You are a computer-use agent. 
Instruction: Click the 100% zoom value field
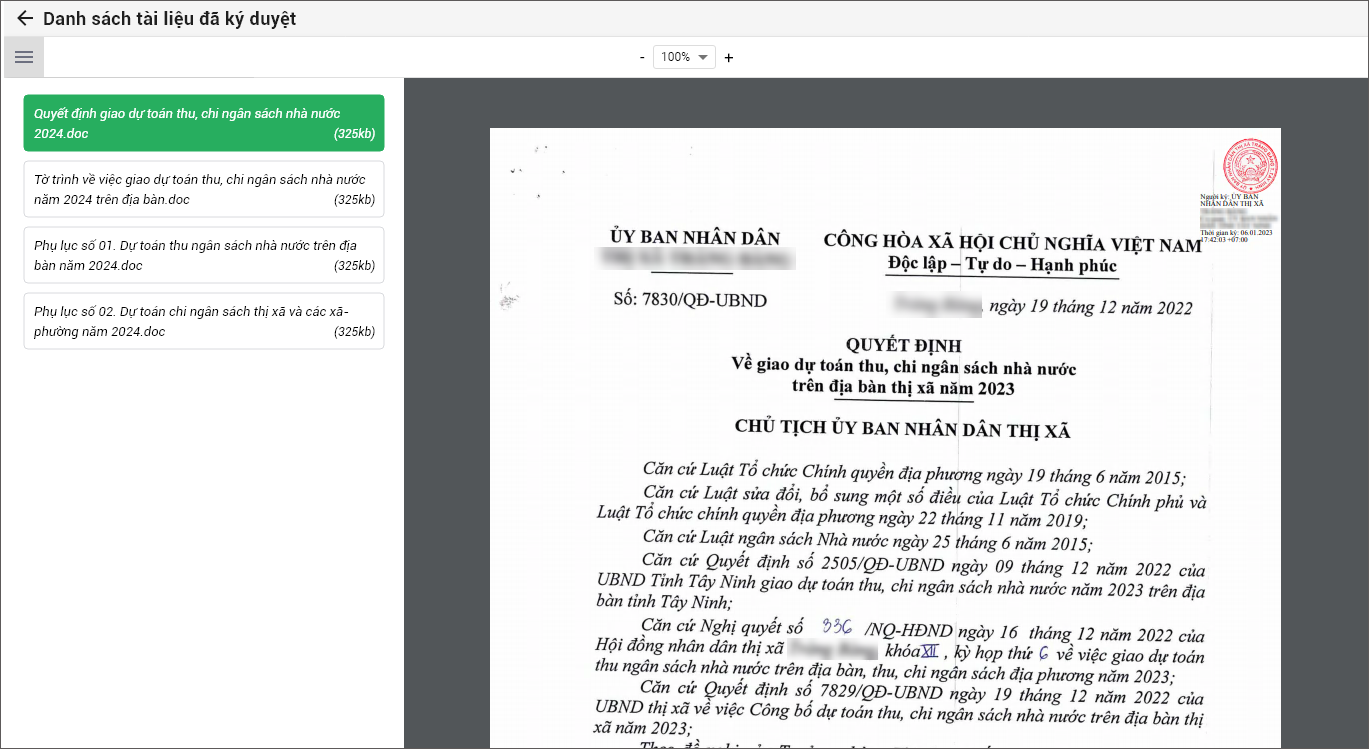pos(676,57)
